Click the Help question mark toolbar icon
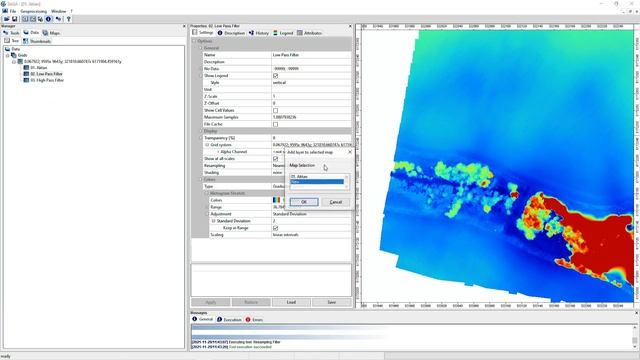The image size is (640, 360). point(69,19)
